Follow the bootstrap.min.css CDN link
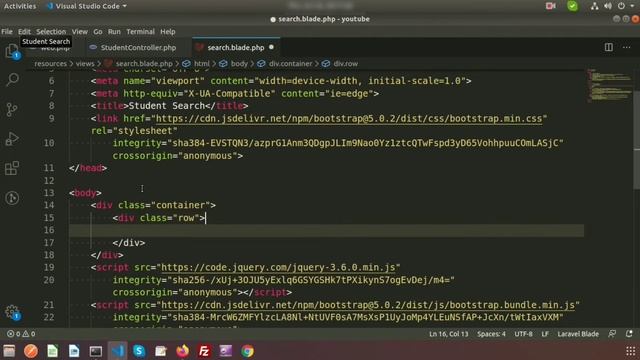640x360 pixels. pos(349,118)
